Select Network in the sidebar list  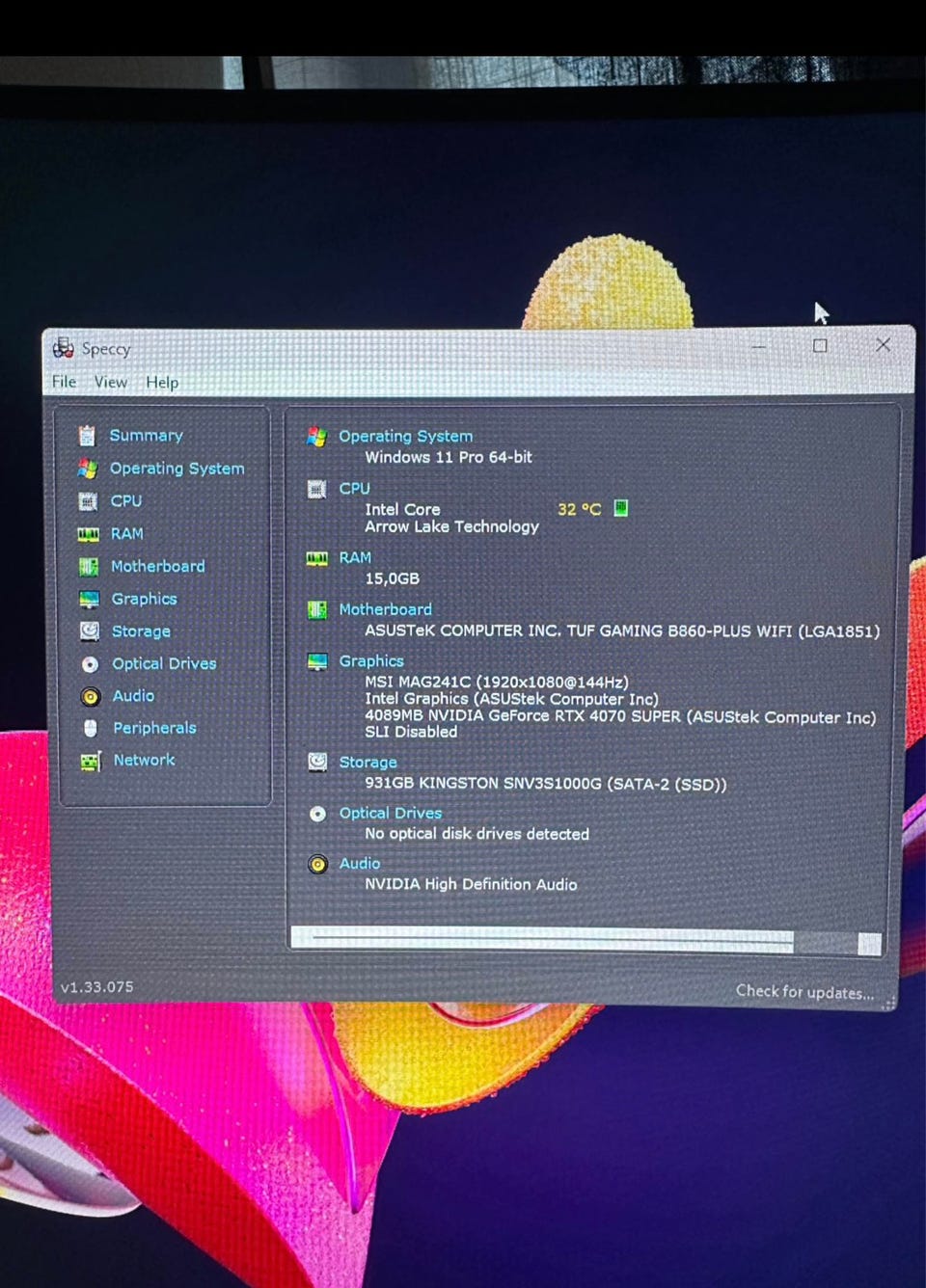tap(145, 761)
